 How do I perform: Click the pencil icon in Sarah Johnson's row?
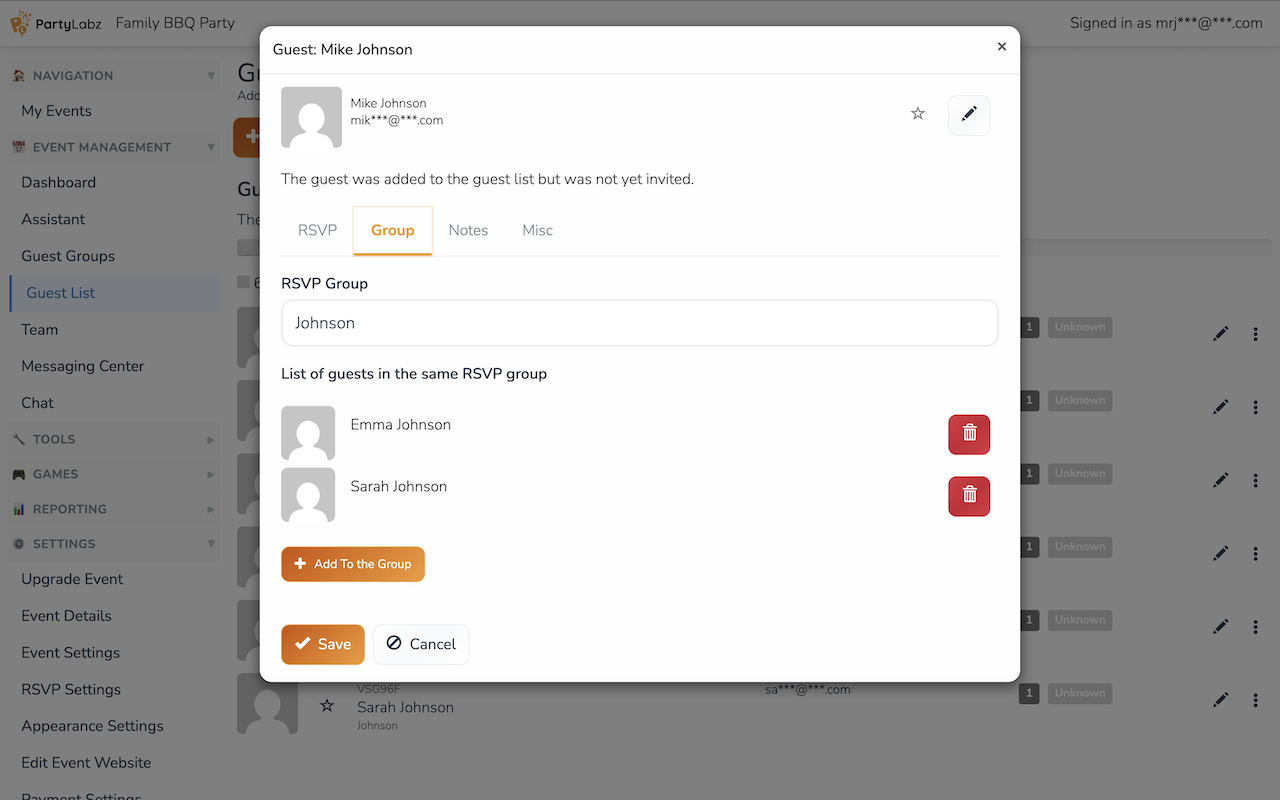pyautogui.click(x=1220, y=700)
